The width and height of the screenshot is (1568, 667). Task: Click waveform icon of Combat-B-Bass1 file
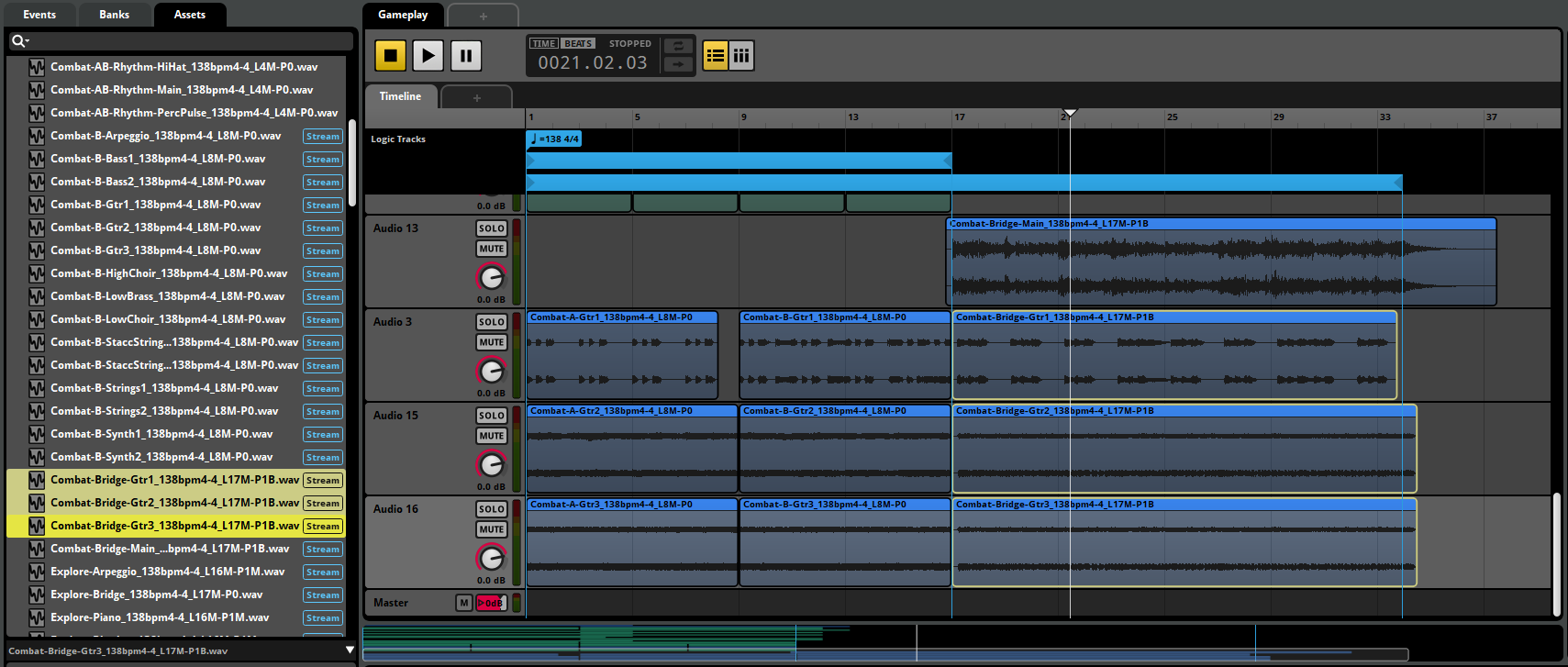pyautogui.click(x=37, y=159)
